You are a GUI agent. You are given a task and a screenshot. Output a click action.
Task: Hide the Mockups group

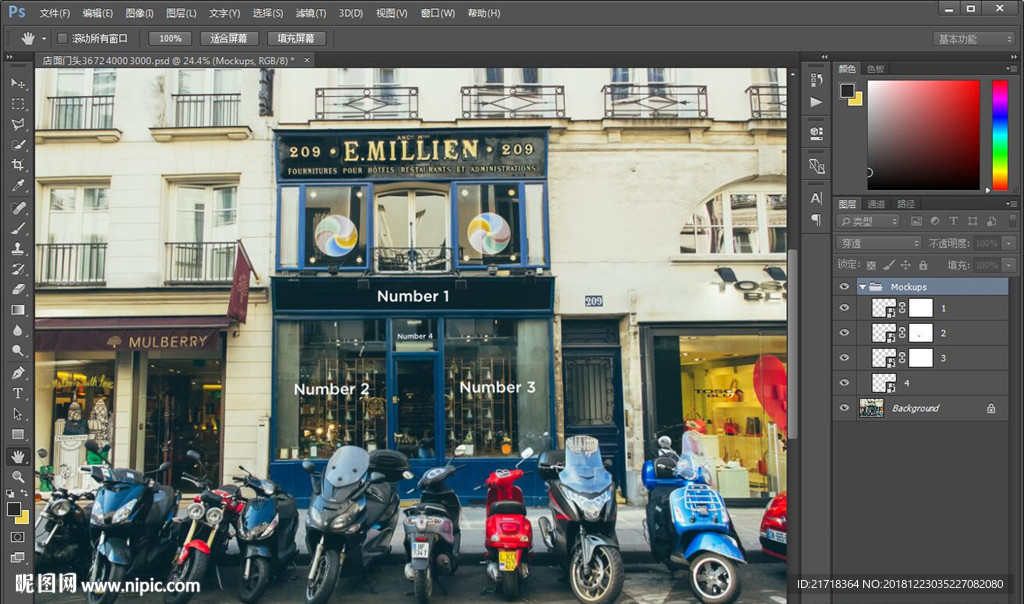tap(844, 287)
